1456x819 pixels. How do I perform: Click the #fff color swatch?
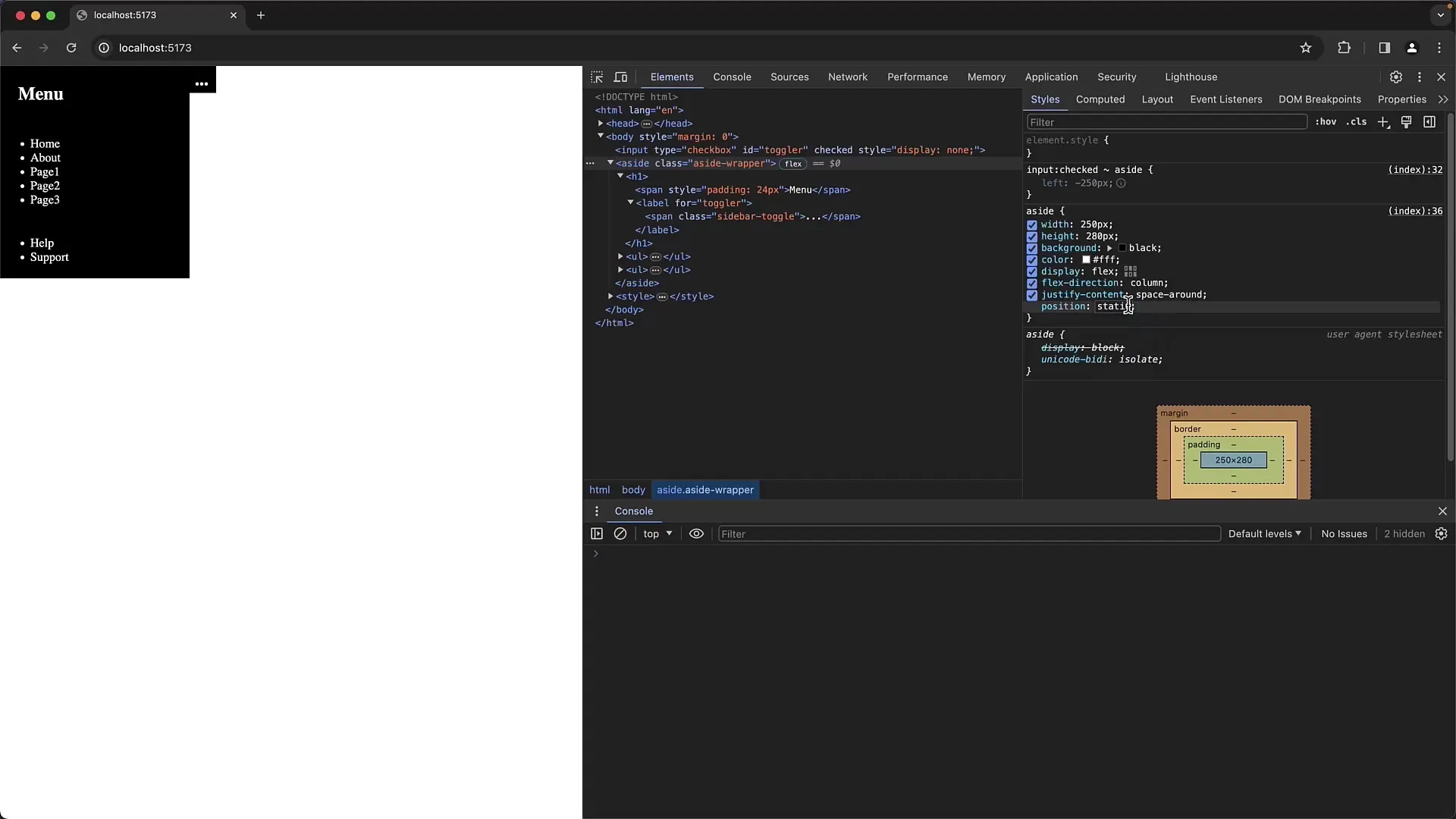1086,260
